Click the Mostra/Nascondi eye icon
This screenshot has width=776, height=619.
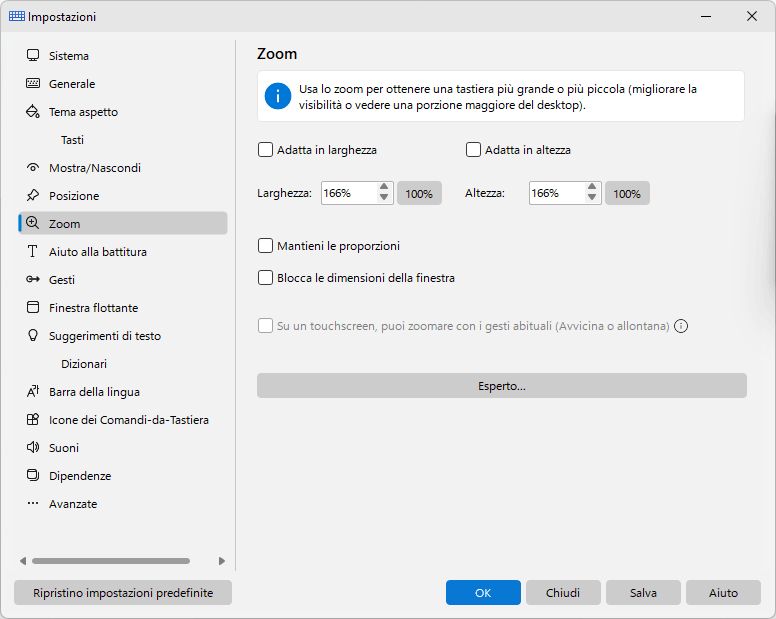click(x=33, y=168)
